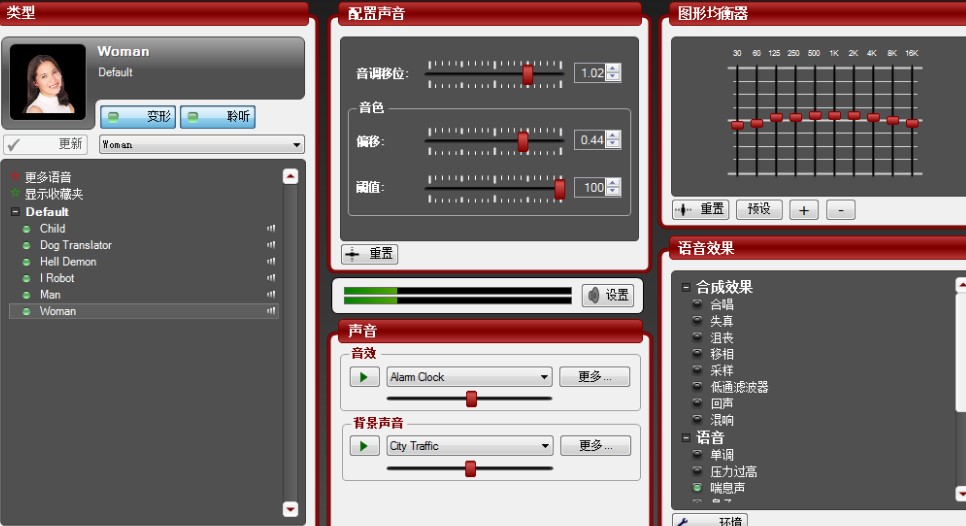Enable the 回声 echo effect
Screen dimensions: 966x526
click(697, 403)
